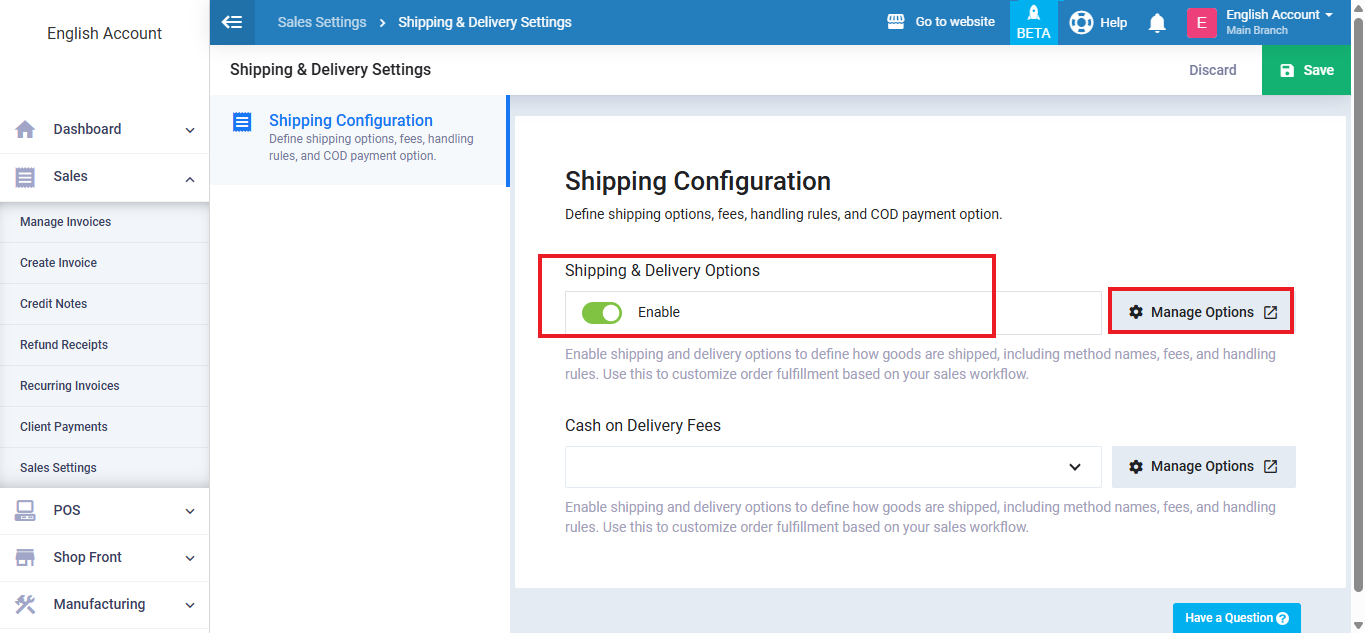Screen dimensions: 1365x633
Task: Click Manage Options for Shipping & Delivery
Action: click(1203, 313)
